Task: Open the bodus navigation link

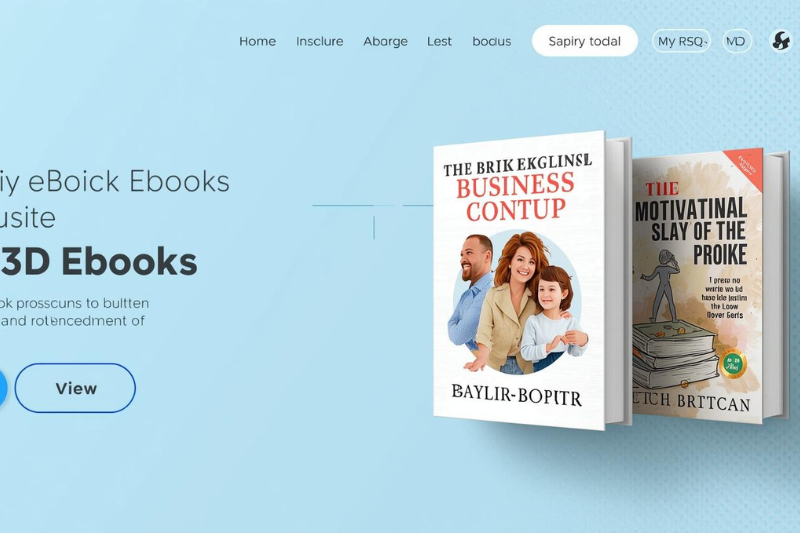Action: 491,41
